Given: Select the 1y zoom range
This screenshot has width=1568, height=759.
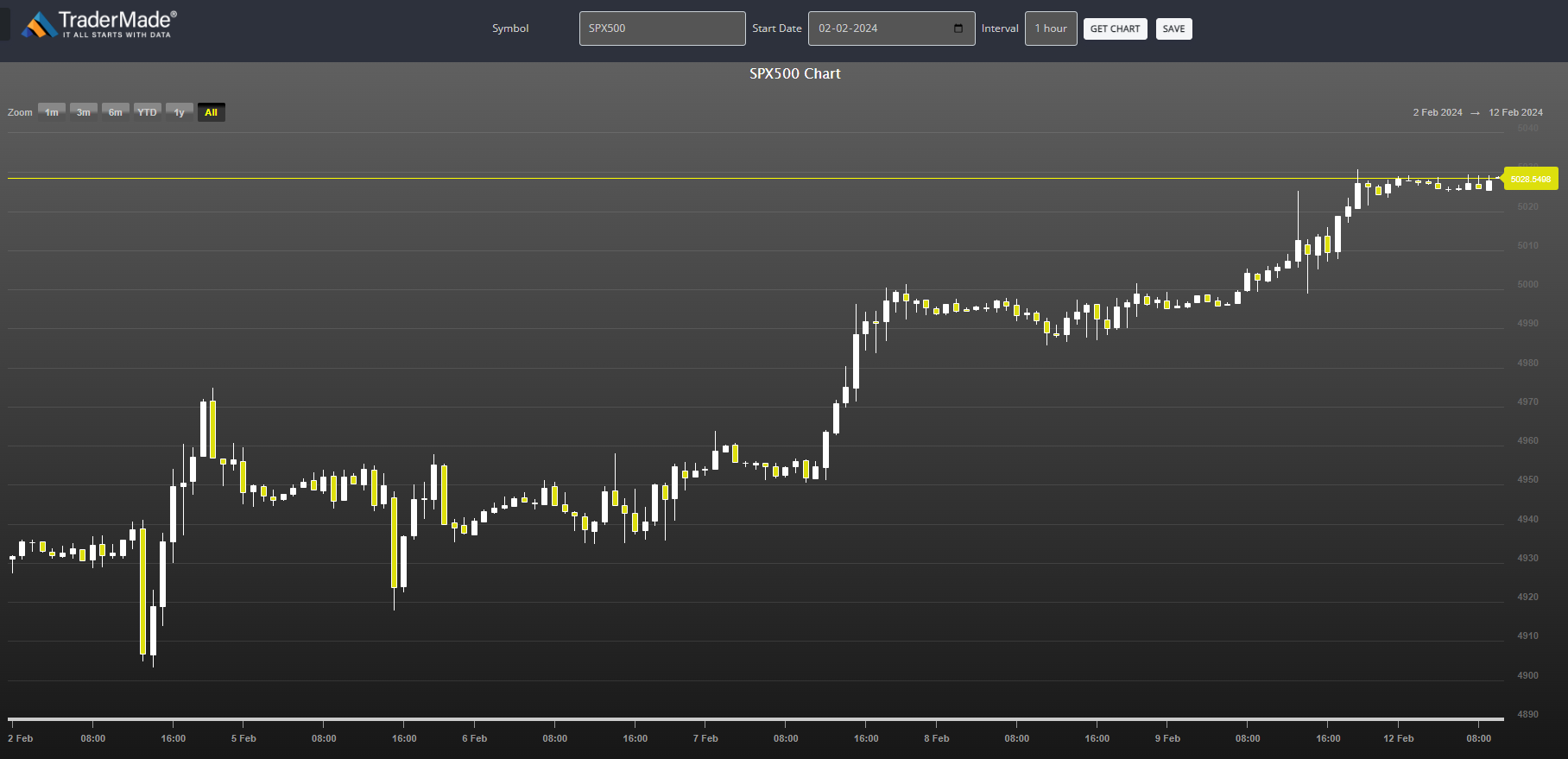Looking at the screenshot, I should pyautogui.click(x=180, y=112).
